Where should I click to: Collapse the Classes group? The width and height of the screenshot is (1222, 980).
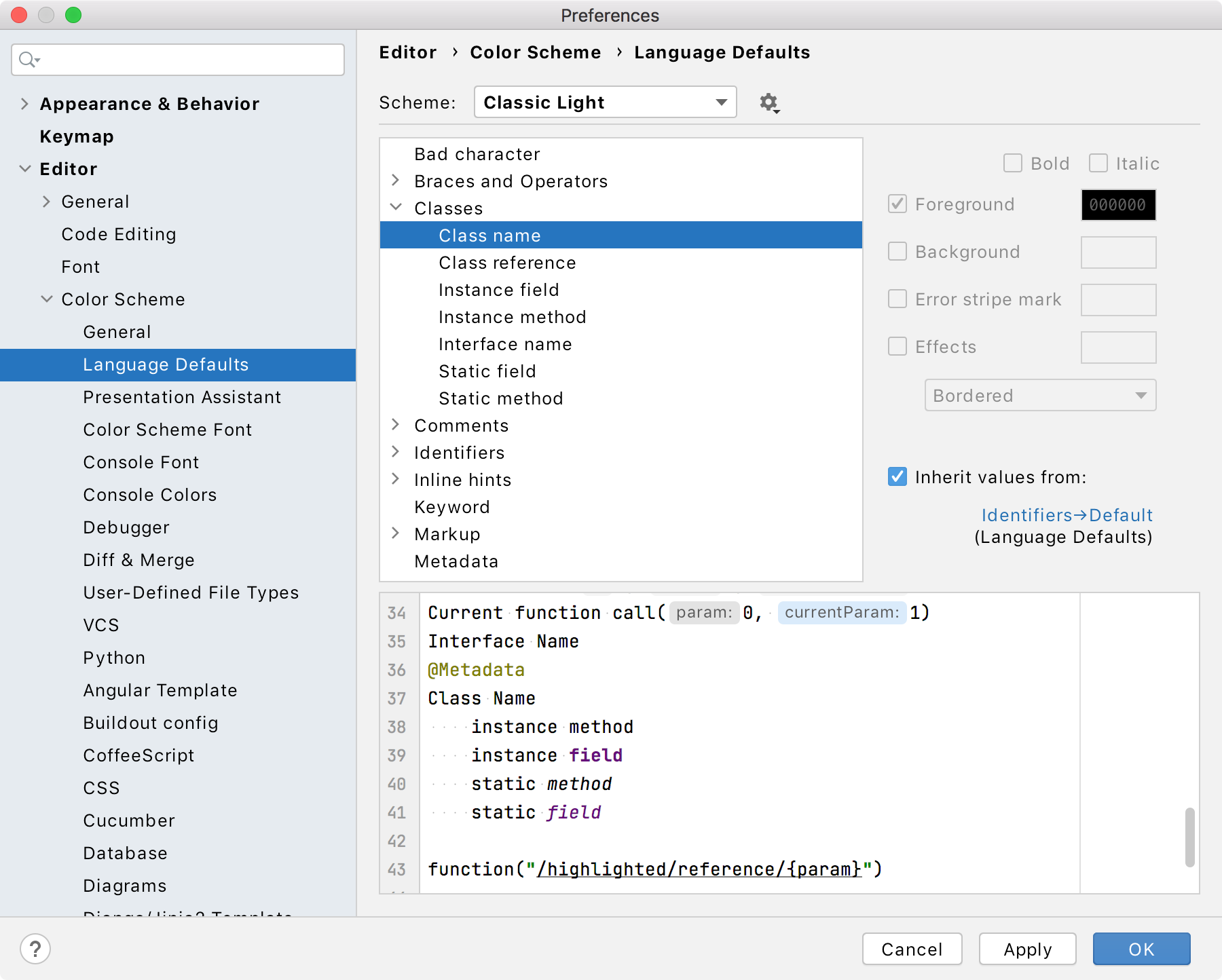coord(396,208)
